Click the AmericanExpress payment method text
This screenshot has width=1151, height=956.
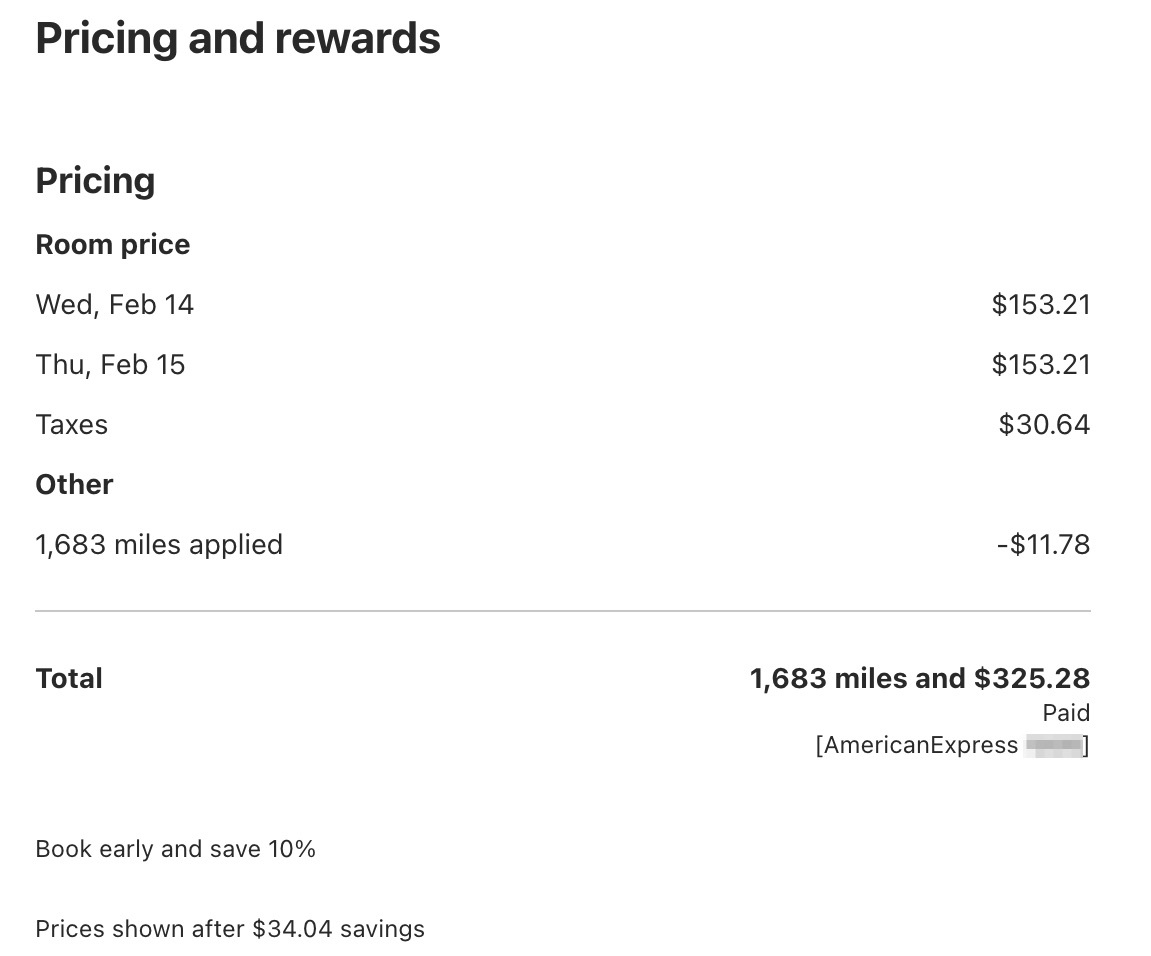(917, 745)
